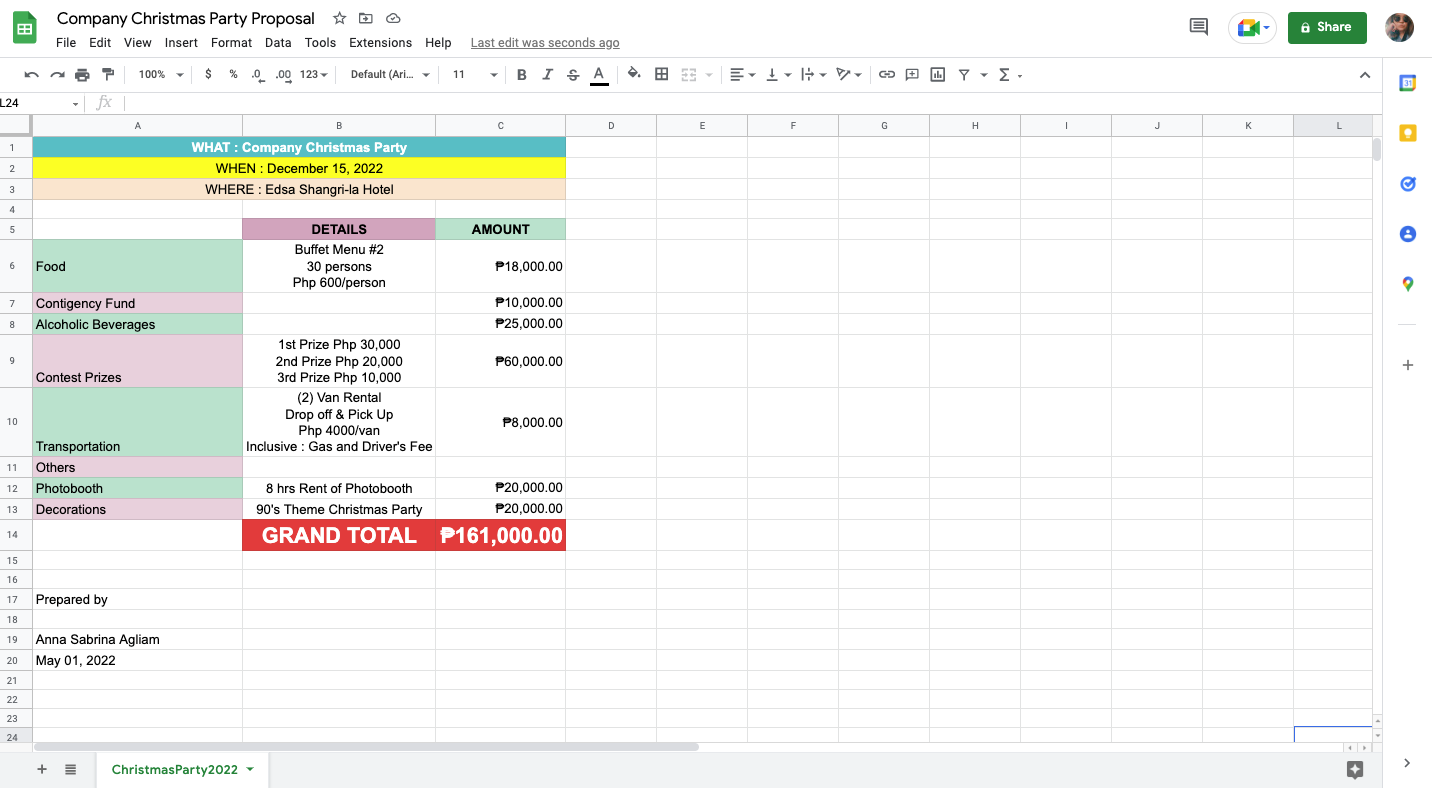Click the horizontal scrollbar
Image resolution: width=1432 pixels, height=788 pixels.
[x=366, y=746]
